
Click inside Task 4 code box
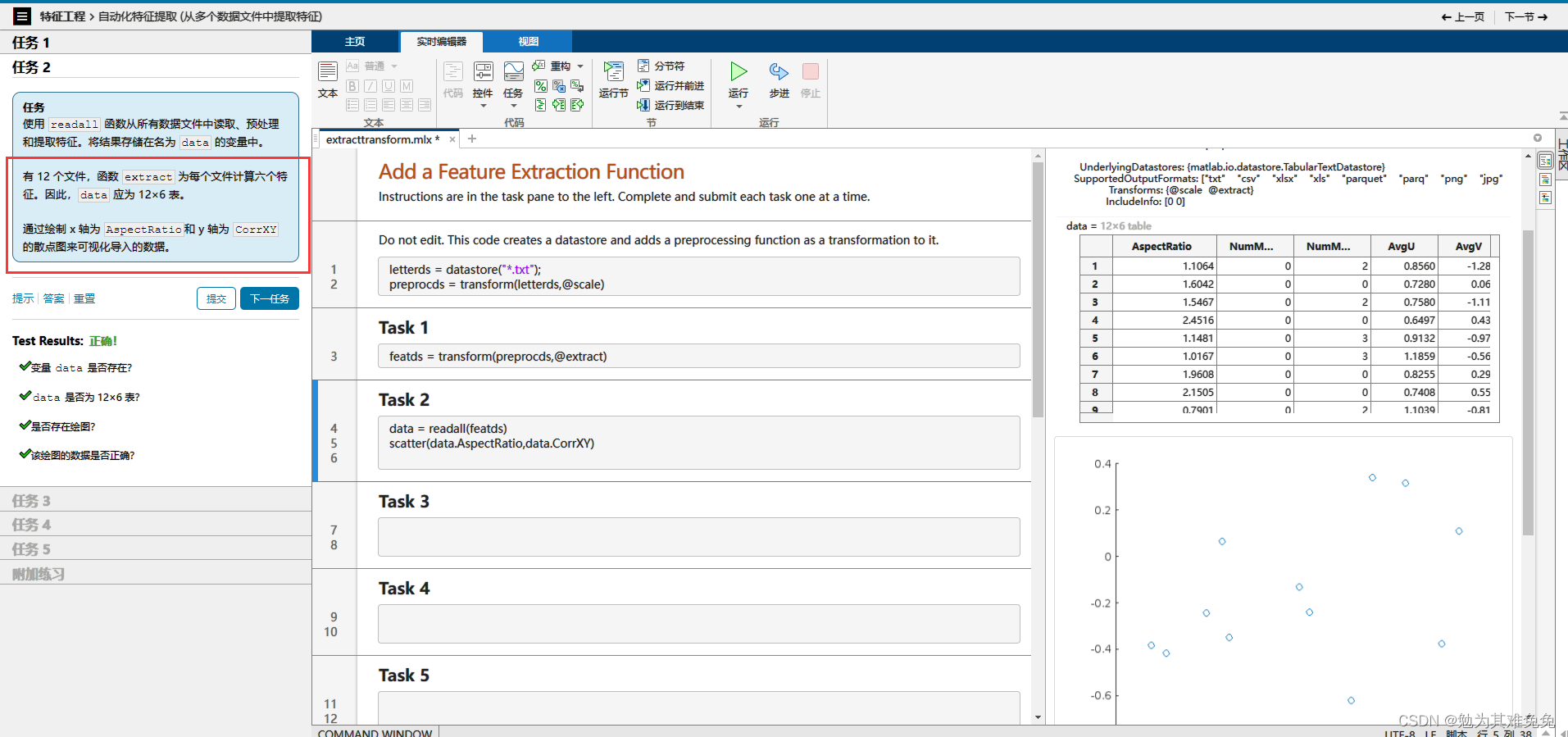698,624
